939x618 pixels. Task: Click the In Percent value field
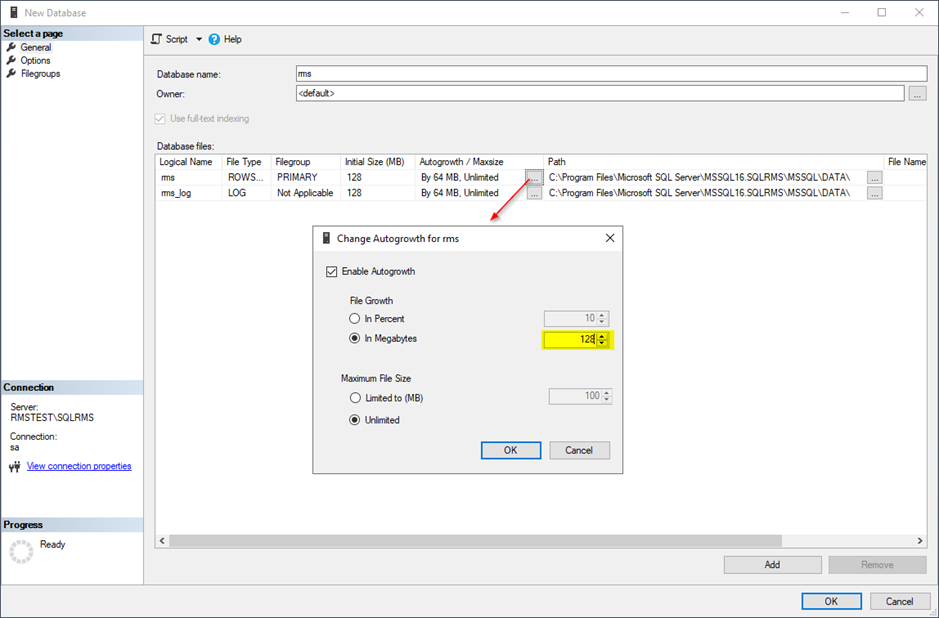(x=570, y=319)
